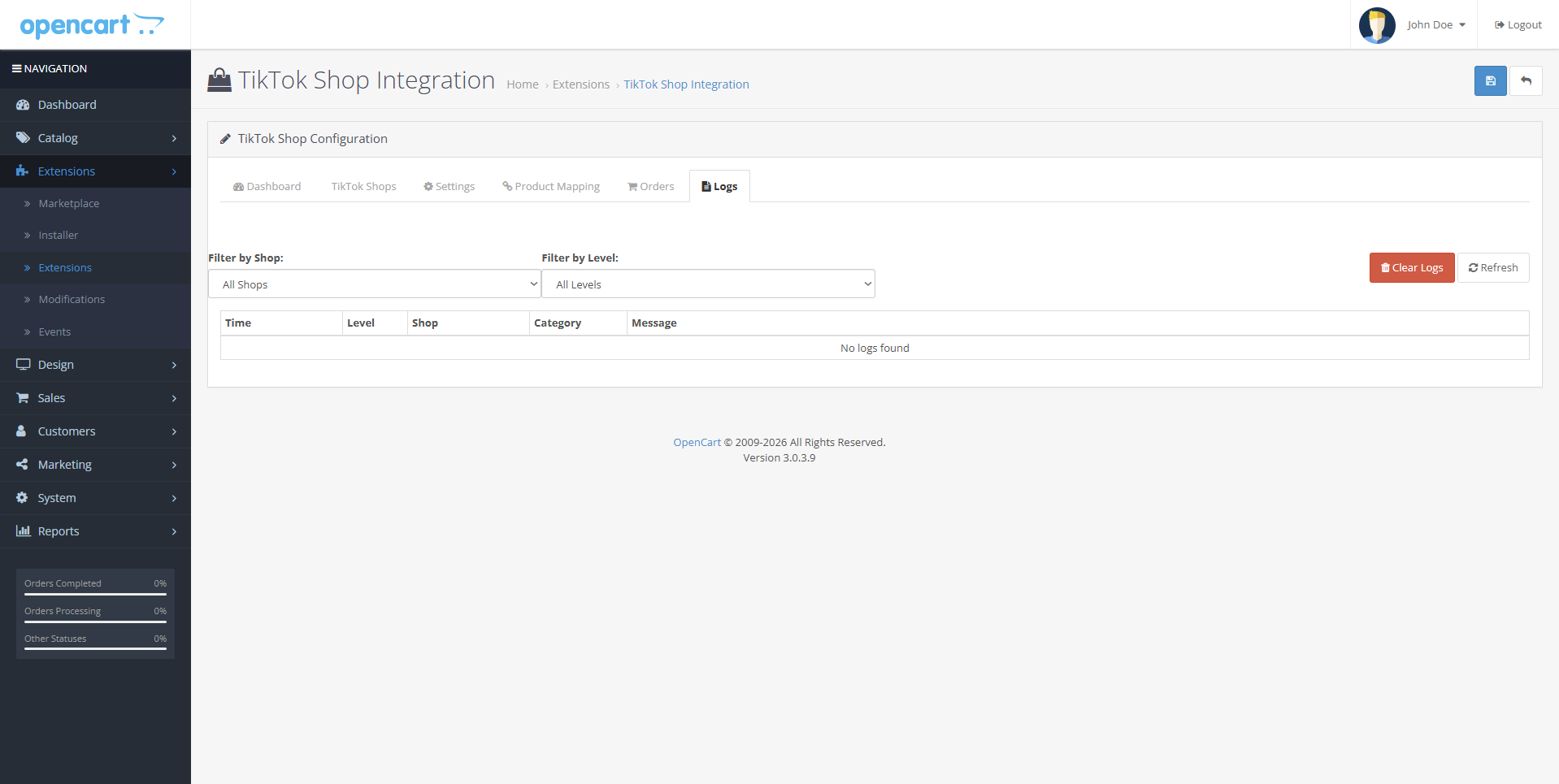Click the TikTok Shop Configuration pencil icon
Screen dimensions: 1559x784
[225, 139]
